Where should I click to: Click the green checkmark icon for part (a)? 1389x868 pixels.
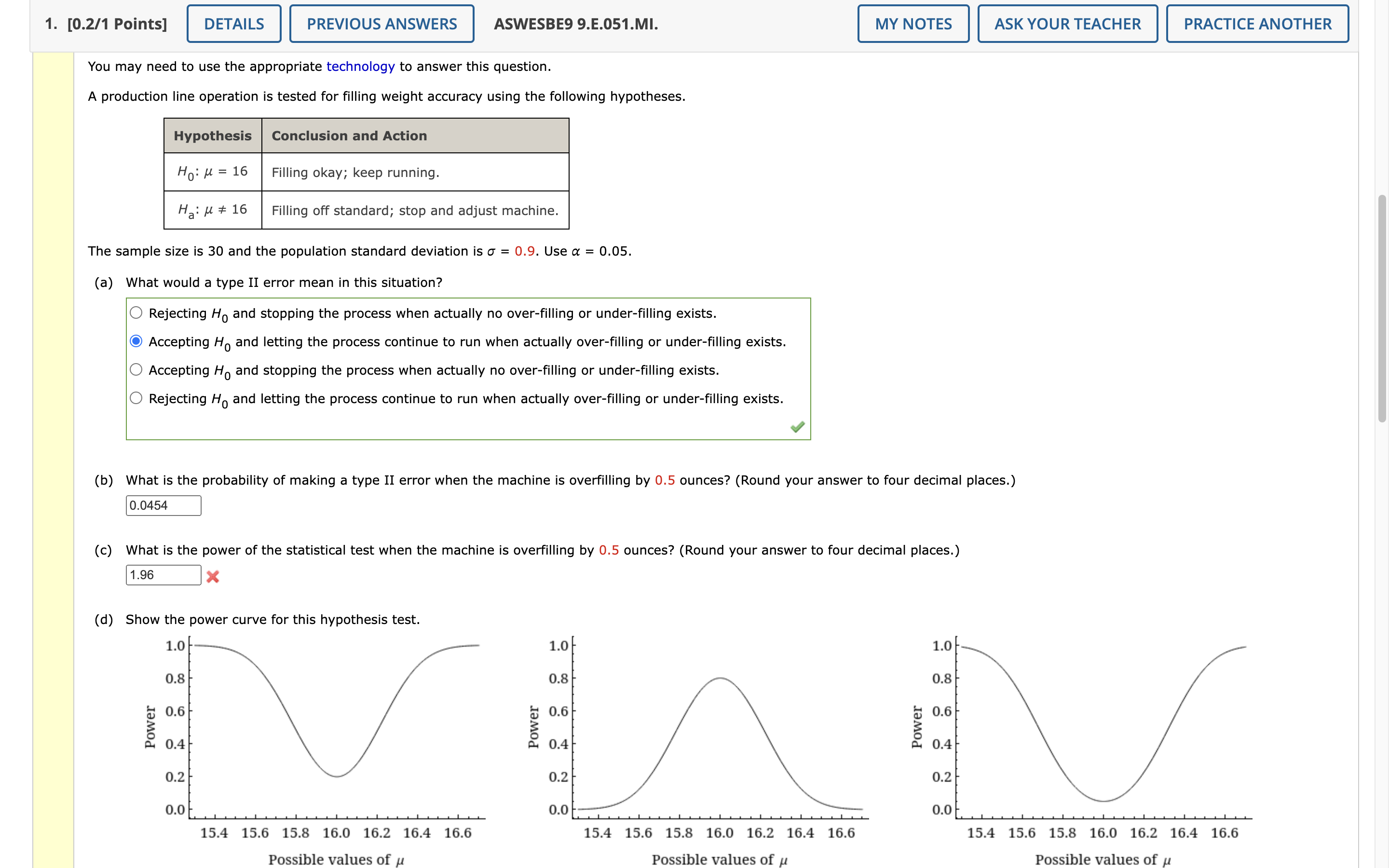797,427
